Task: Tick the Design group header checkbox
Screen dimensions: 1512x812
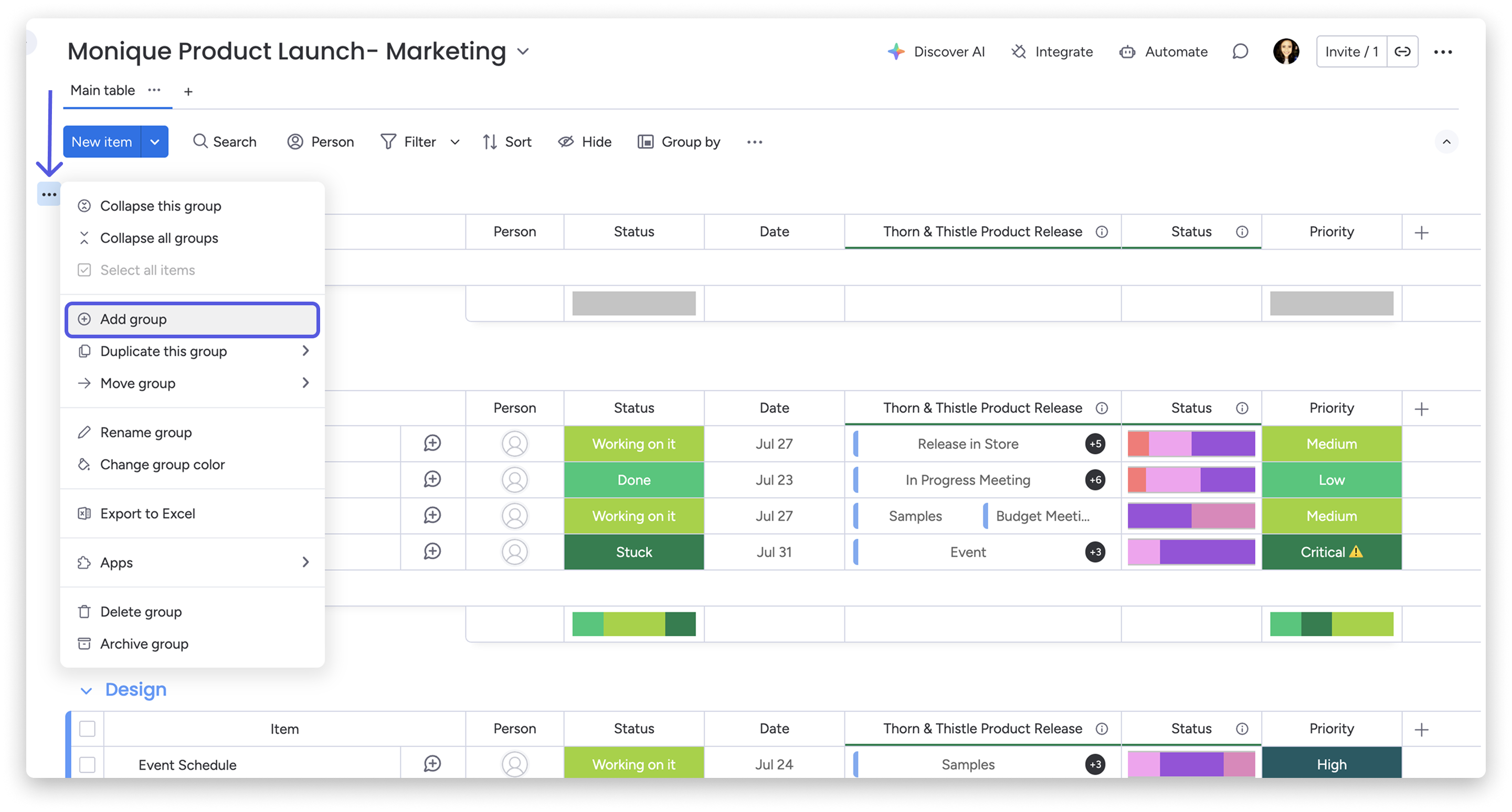Action: [x=88, y=729]
